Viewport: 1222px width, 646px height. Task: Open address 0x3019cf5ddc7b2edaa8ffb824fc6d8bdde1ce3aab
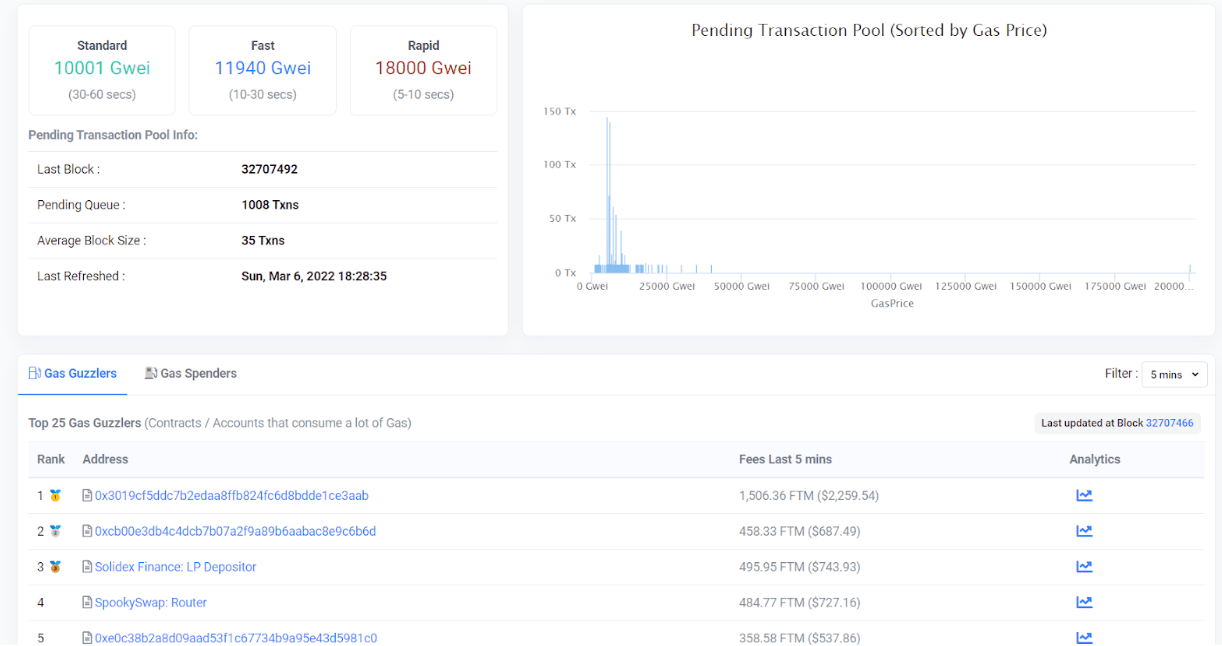point(231,495)
